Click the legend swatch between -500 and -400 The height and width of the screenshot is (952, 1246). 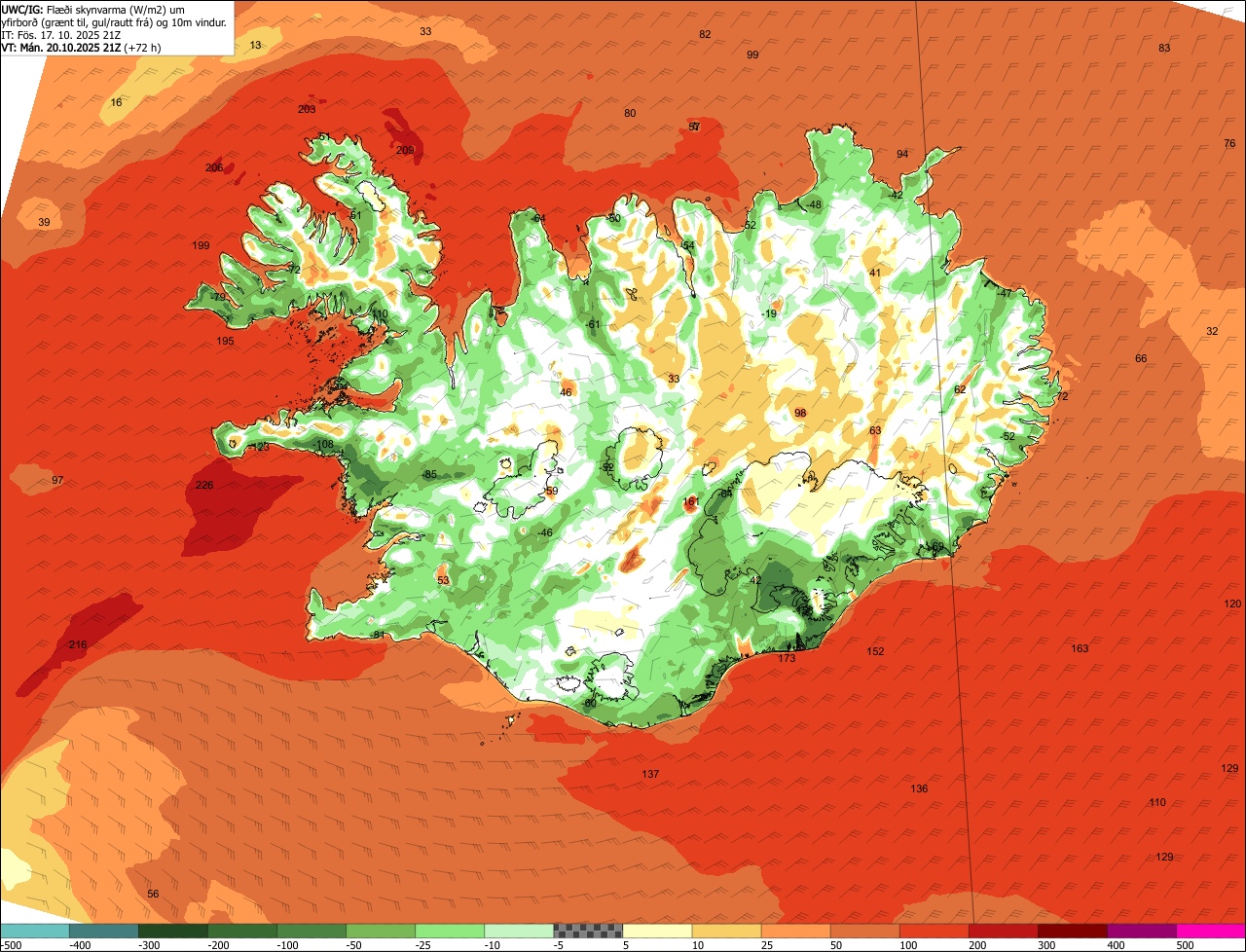pyautogui.click(x=35, y=931)
